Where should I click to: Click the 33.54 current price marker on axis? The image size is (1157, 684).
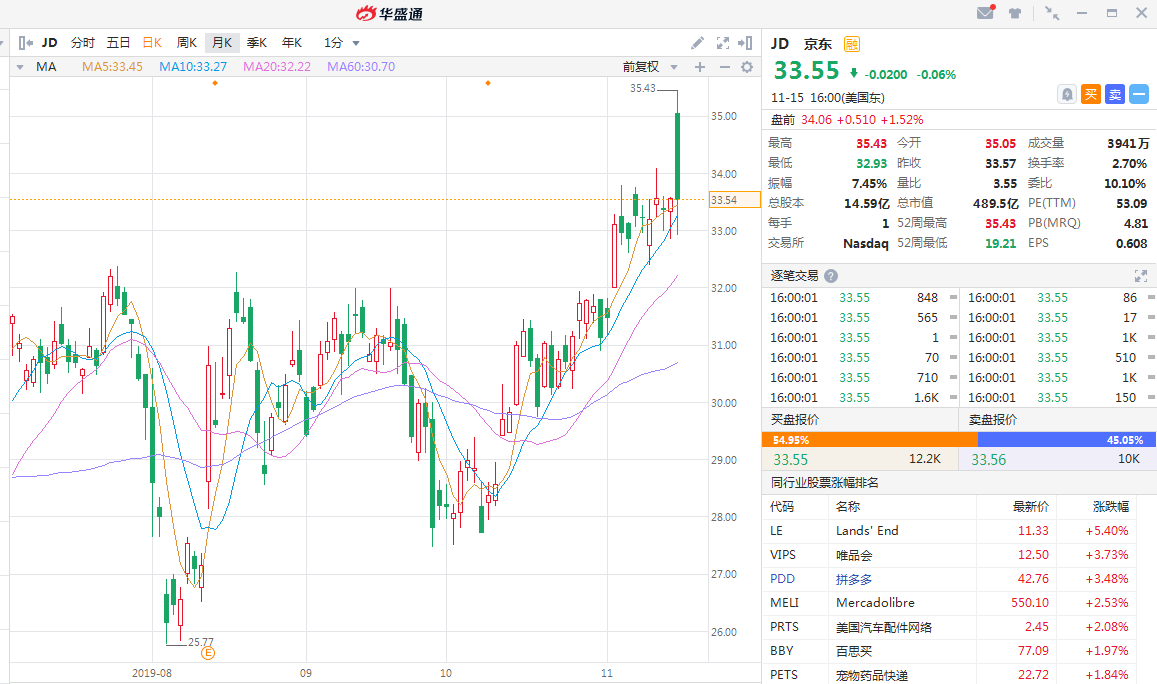click(x=734, y=200)
